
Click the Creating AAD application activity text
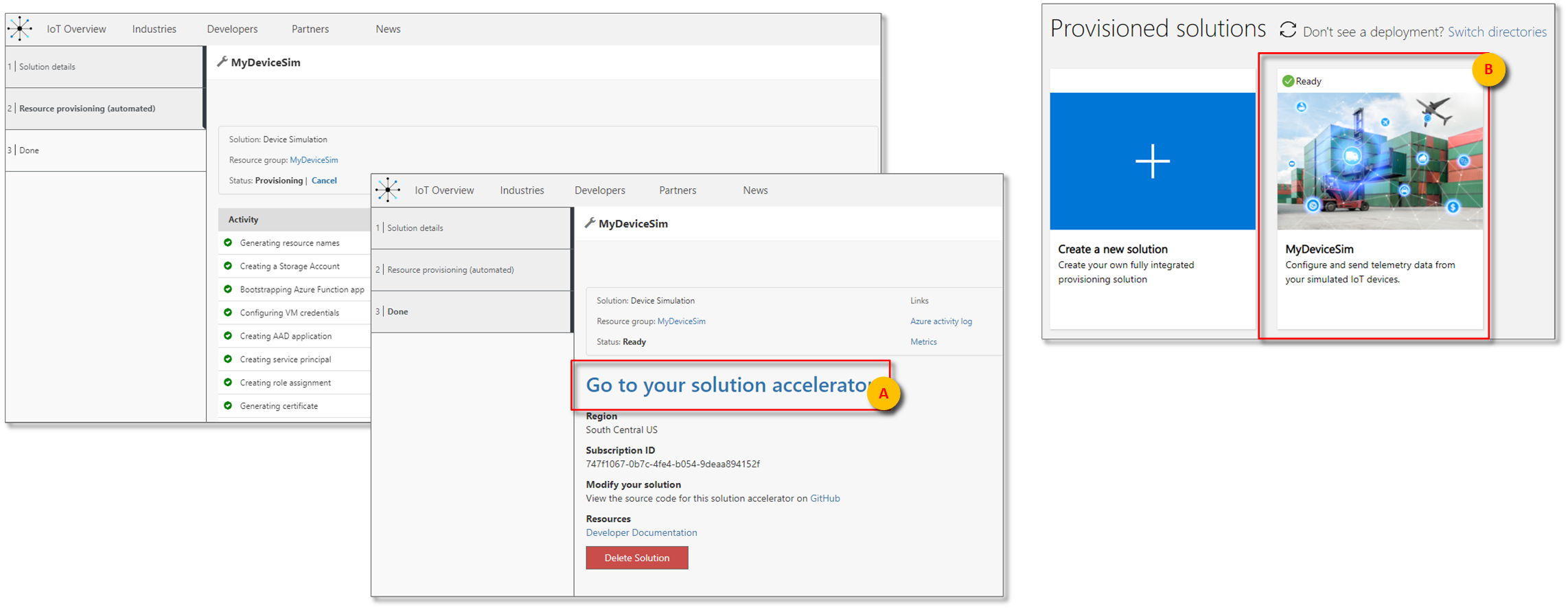click(286, 336)
